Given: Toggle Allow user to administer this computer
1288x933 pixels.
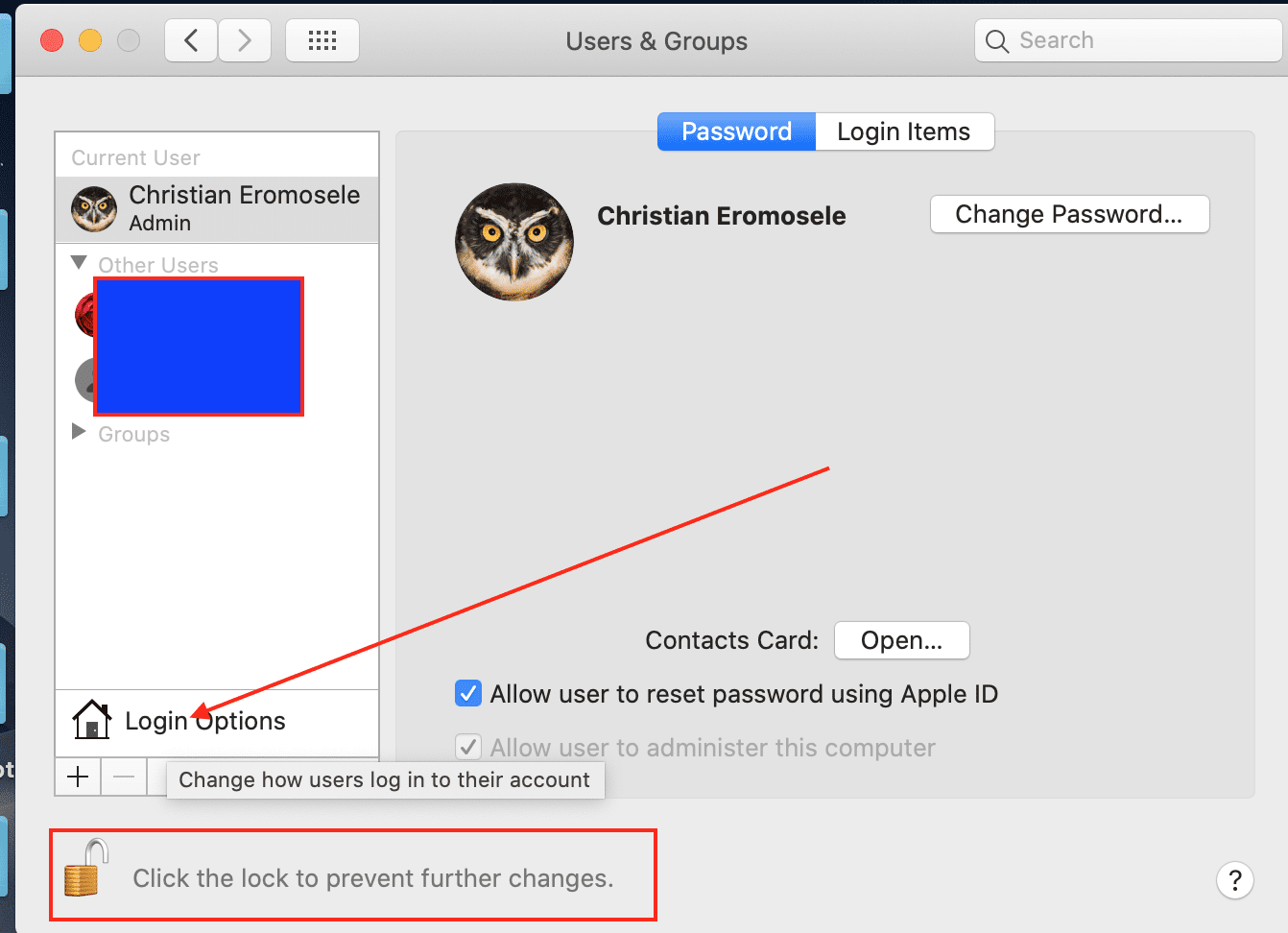Looking at the screenshot, I should pos(468,747).
